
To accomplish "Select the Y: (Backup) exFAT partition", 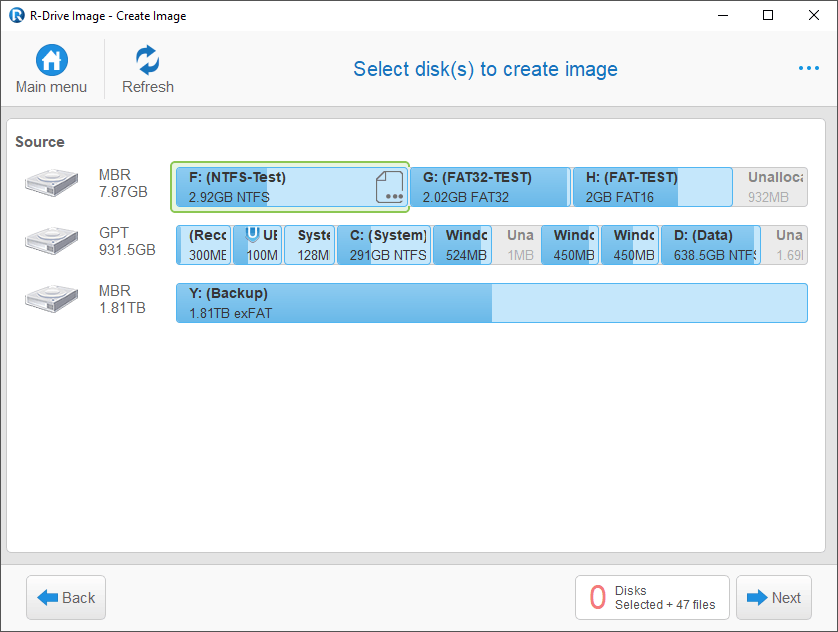I will 492,303.
